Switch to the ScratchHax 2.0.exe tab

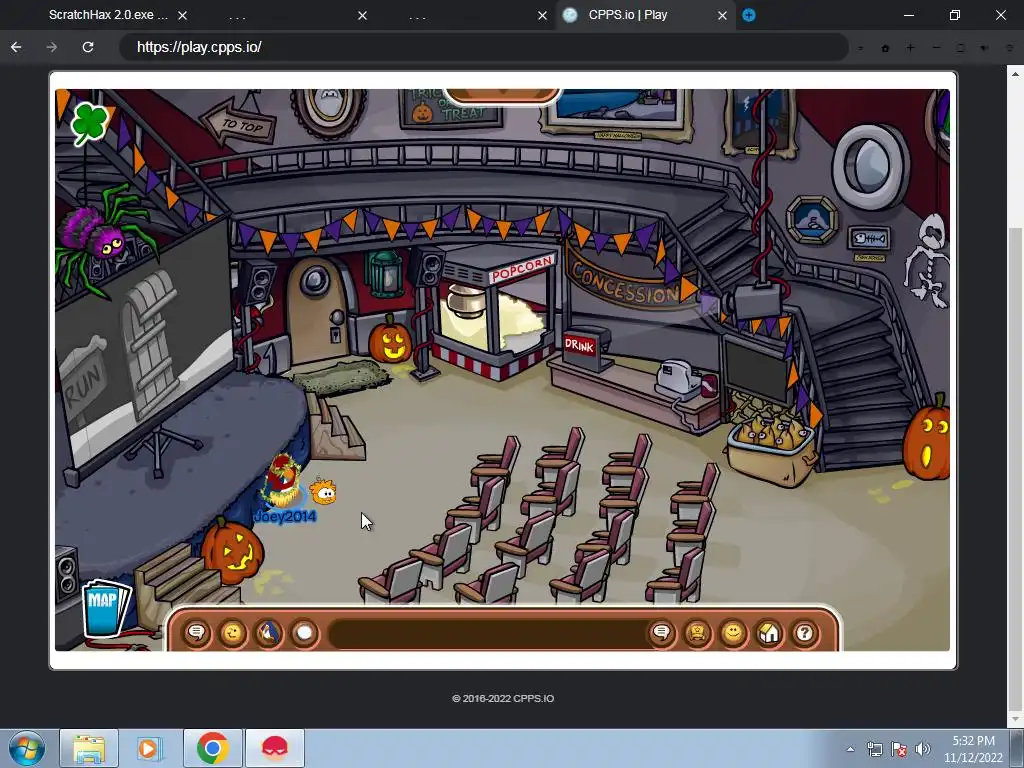108,15
